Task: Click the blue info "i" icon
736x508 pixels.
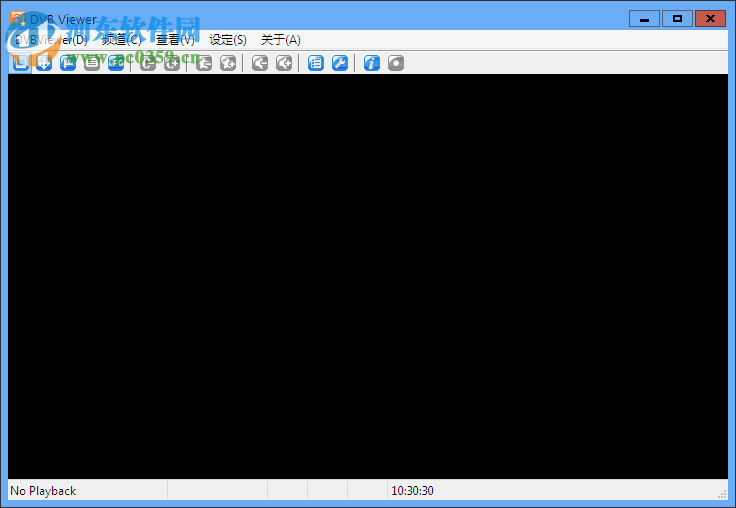Action: tap(372, 63)
